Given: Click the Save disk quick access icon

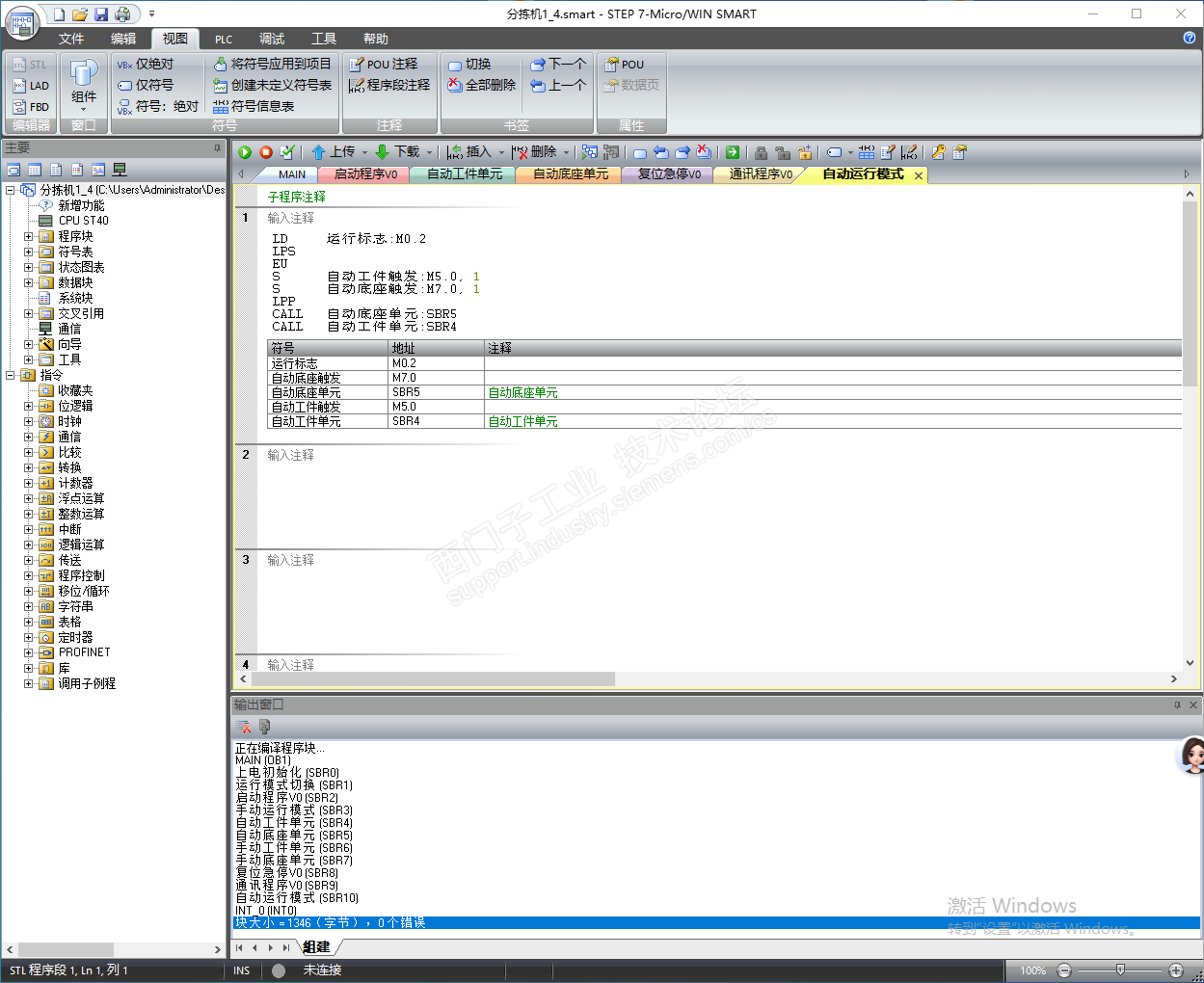Looking at the screenshot, I should pos(101,14).
